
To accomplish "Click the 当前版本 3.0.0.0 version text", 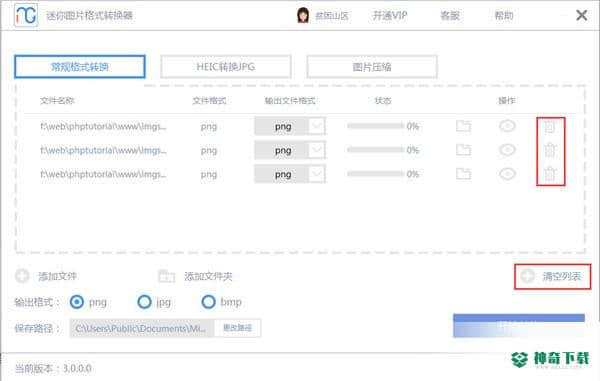I will (53, 368).
